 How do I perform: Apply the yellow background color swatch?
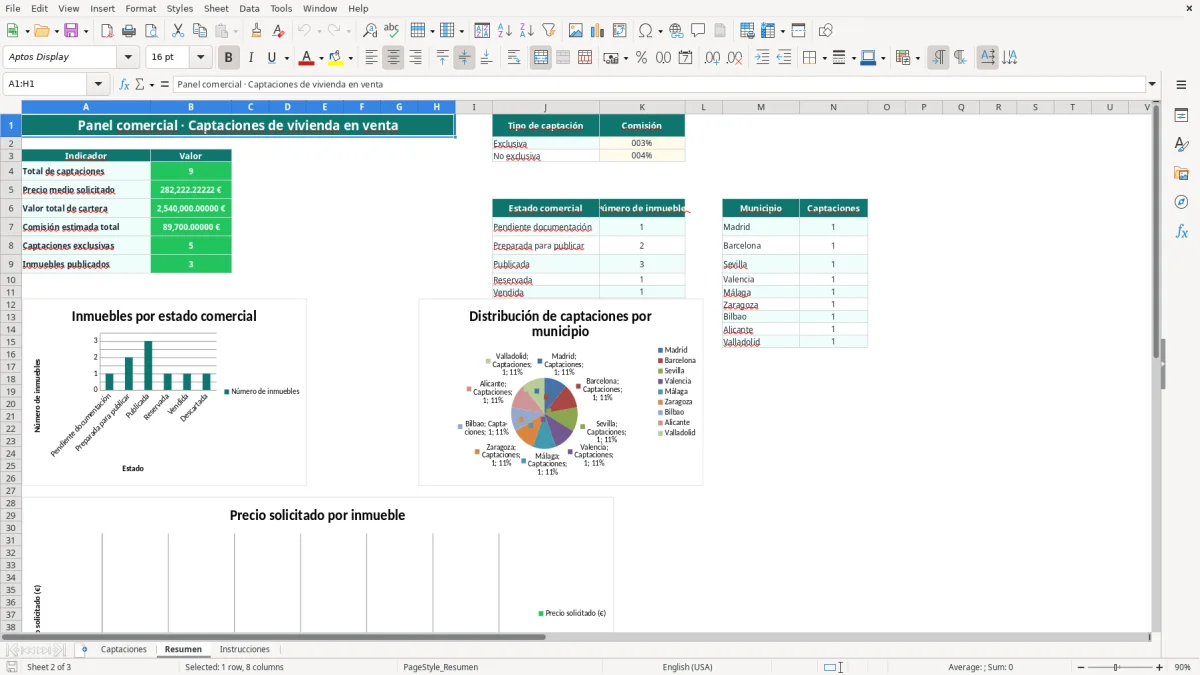pos(335,58)
